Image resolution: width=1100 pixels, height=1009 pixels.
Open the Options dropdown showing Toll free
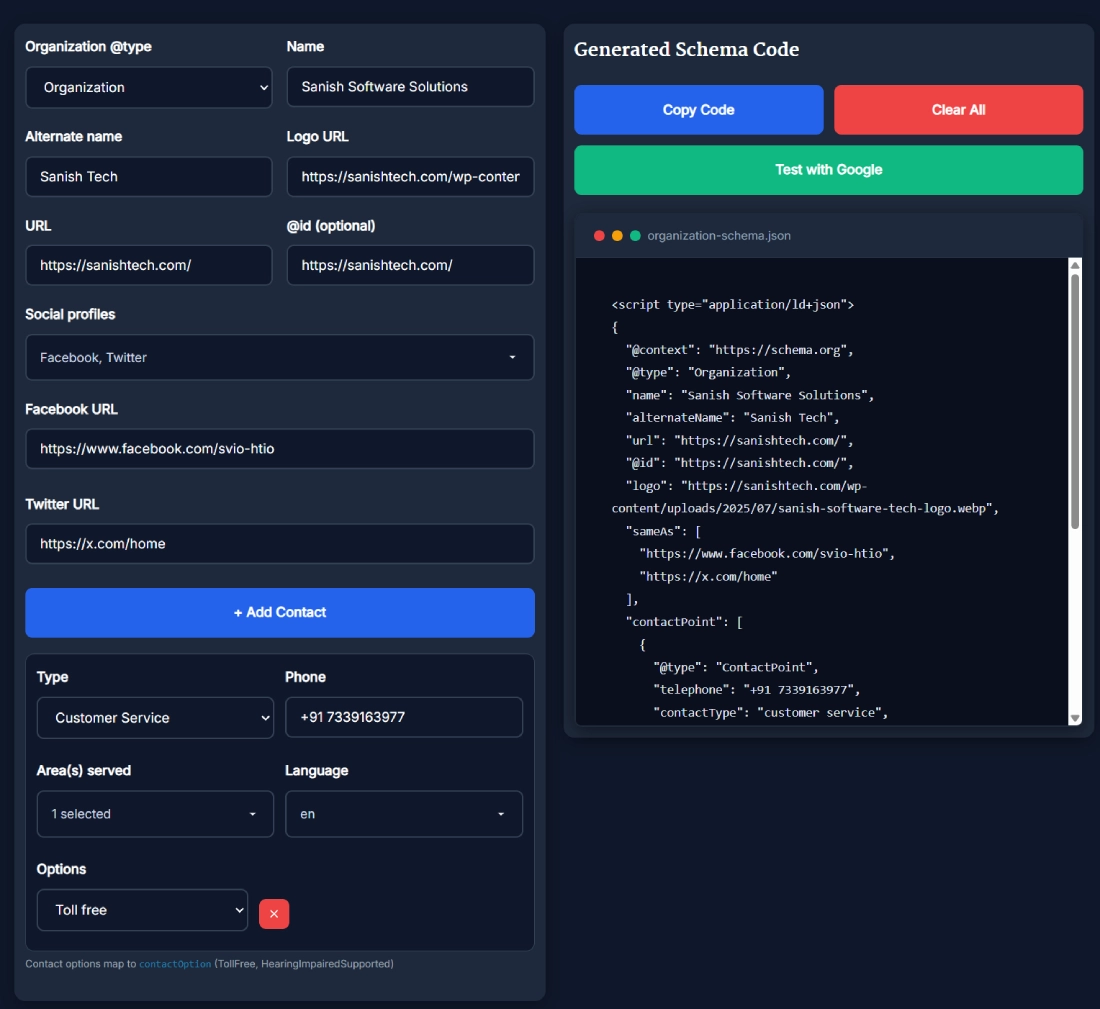[142, 909]
